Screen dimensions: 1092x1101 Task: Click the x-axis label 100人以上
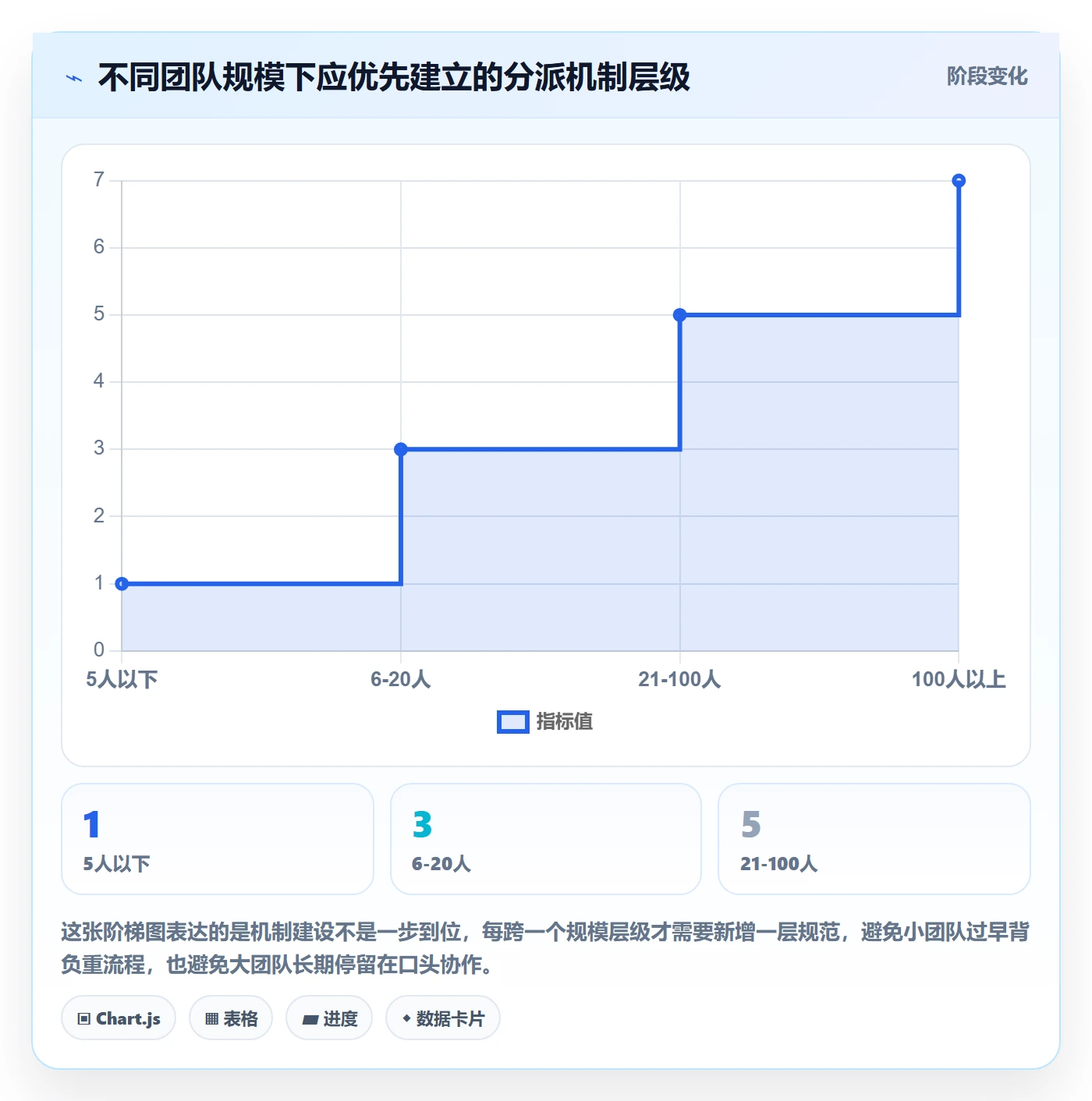pyautogui.click(x=959, y=679)
